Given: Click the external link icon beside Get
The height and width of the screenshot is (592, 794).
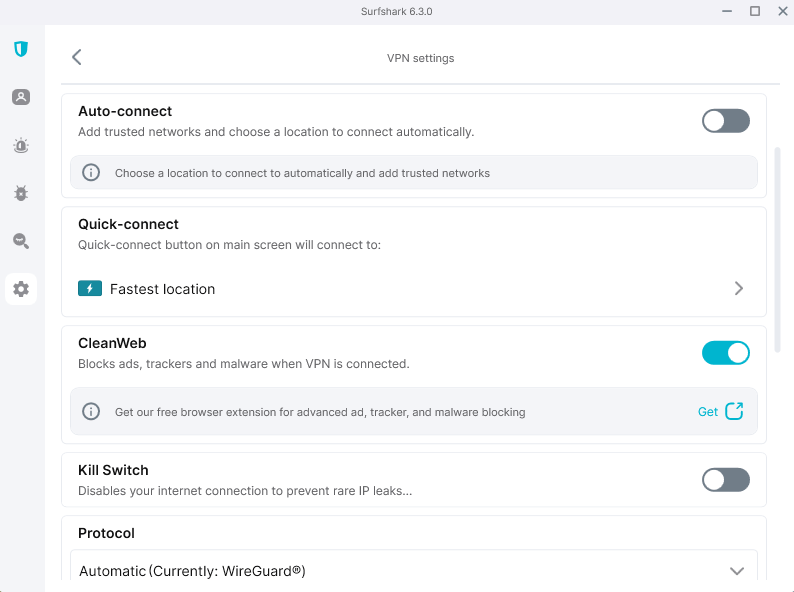Looking at the screenshot, I should point(734,411).
